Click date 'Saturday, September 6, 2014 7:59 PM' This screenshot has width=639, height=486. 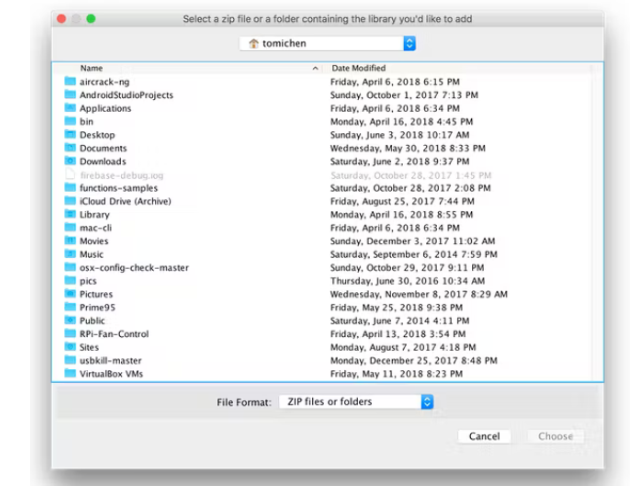[414, 254]
